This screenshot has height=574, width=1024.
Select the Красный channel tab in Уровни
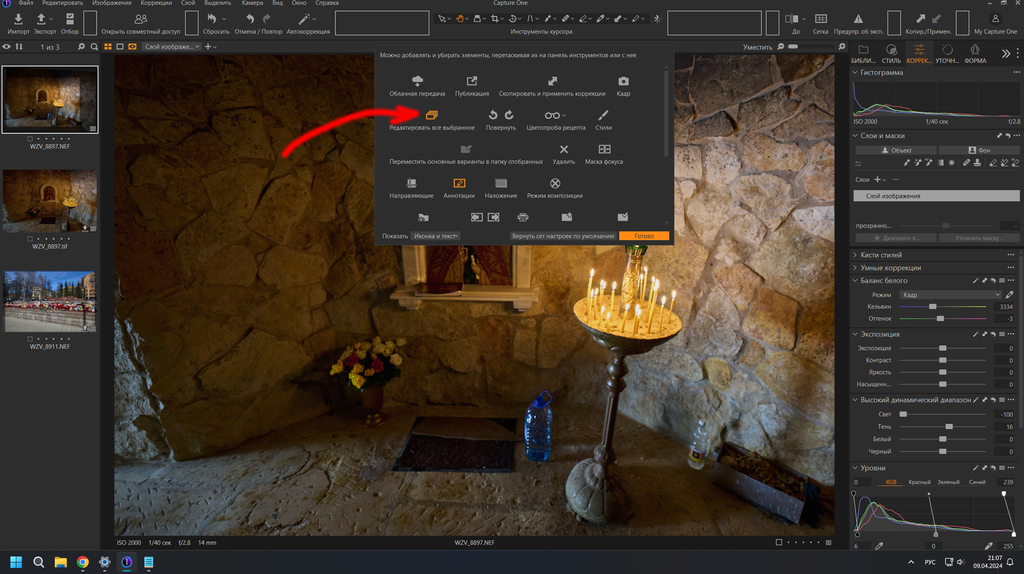click(x=919, y=482)
